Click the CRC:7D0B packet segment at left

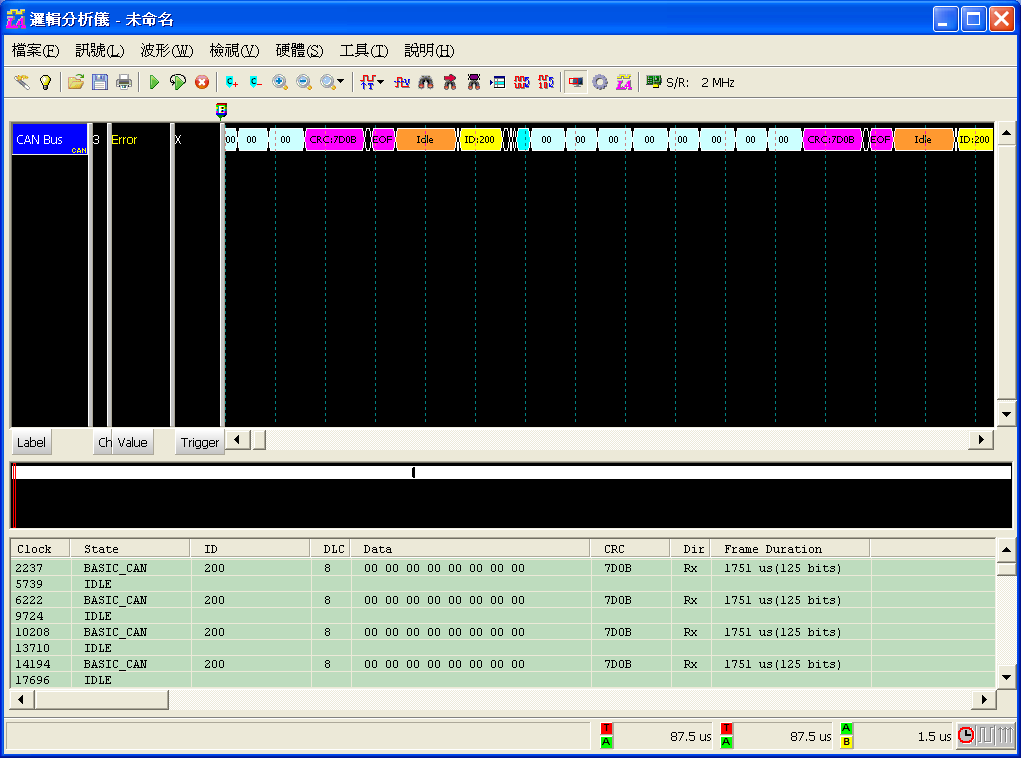tap(333, 139)
